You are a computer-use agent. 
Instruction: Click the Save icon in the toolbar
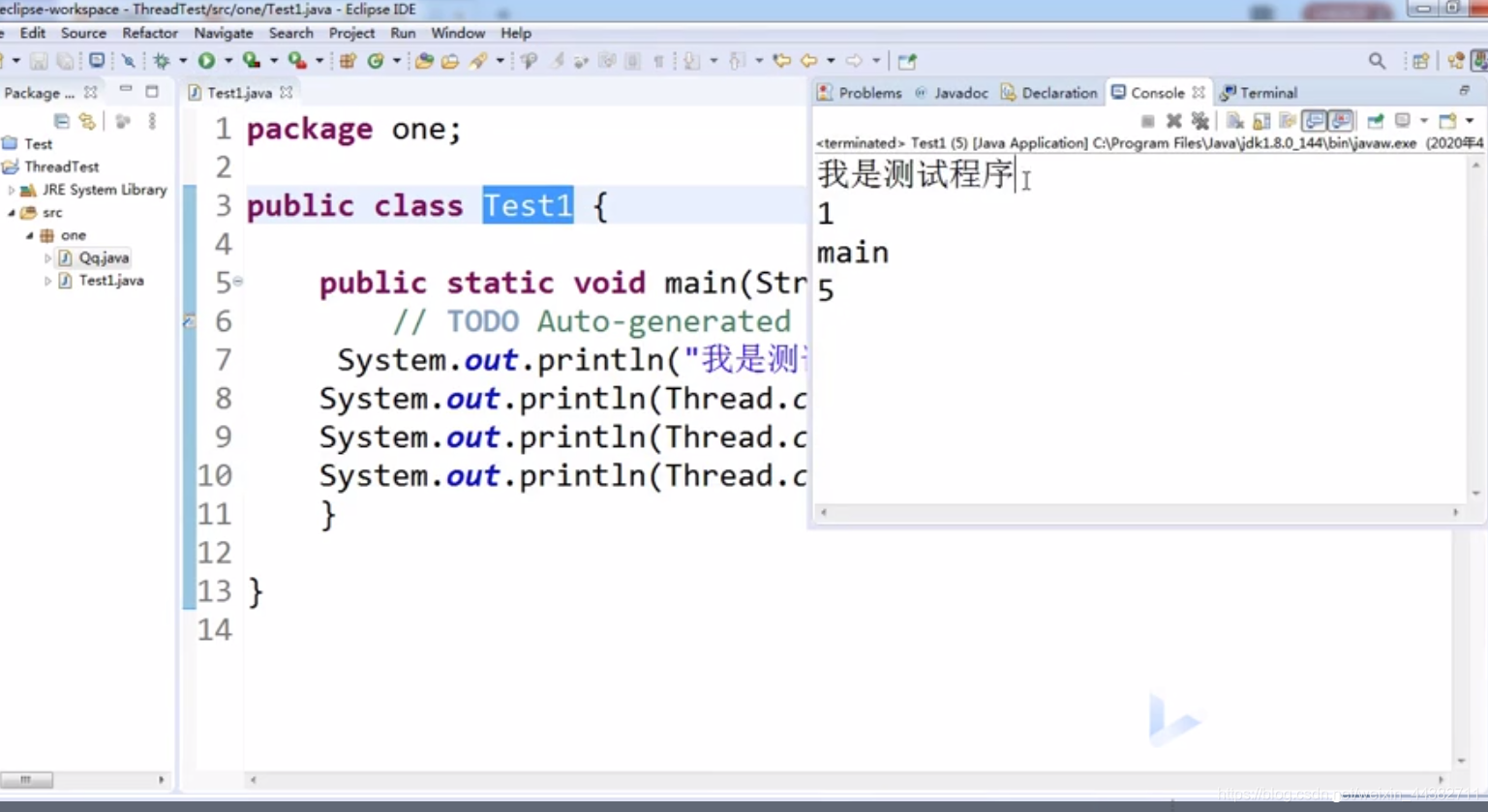pos(39,61)
